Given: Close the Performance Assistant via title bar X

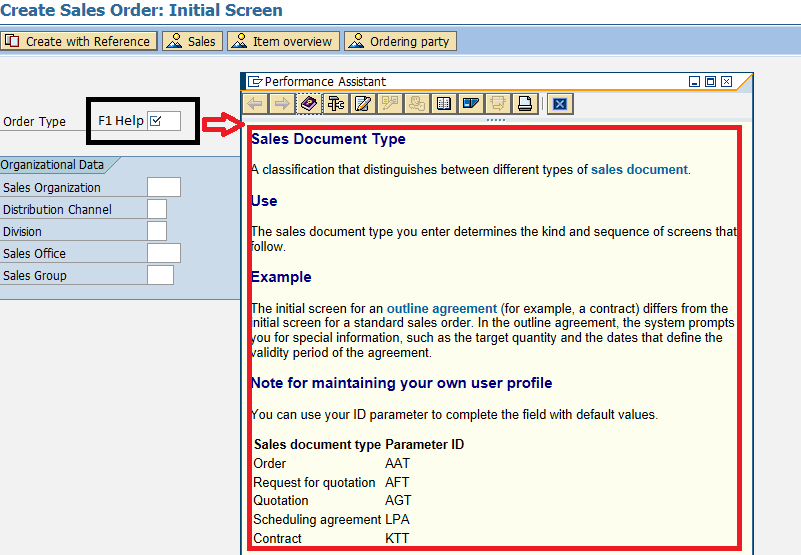Looking at the screenshot, I should (x=726, y=81).
